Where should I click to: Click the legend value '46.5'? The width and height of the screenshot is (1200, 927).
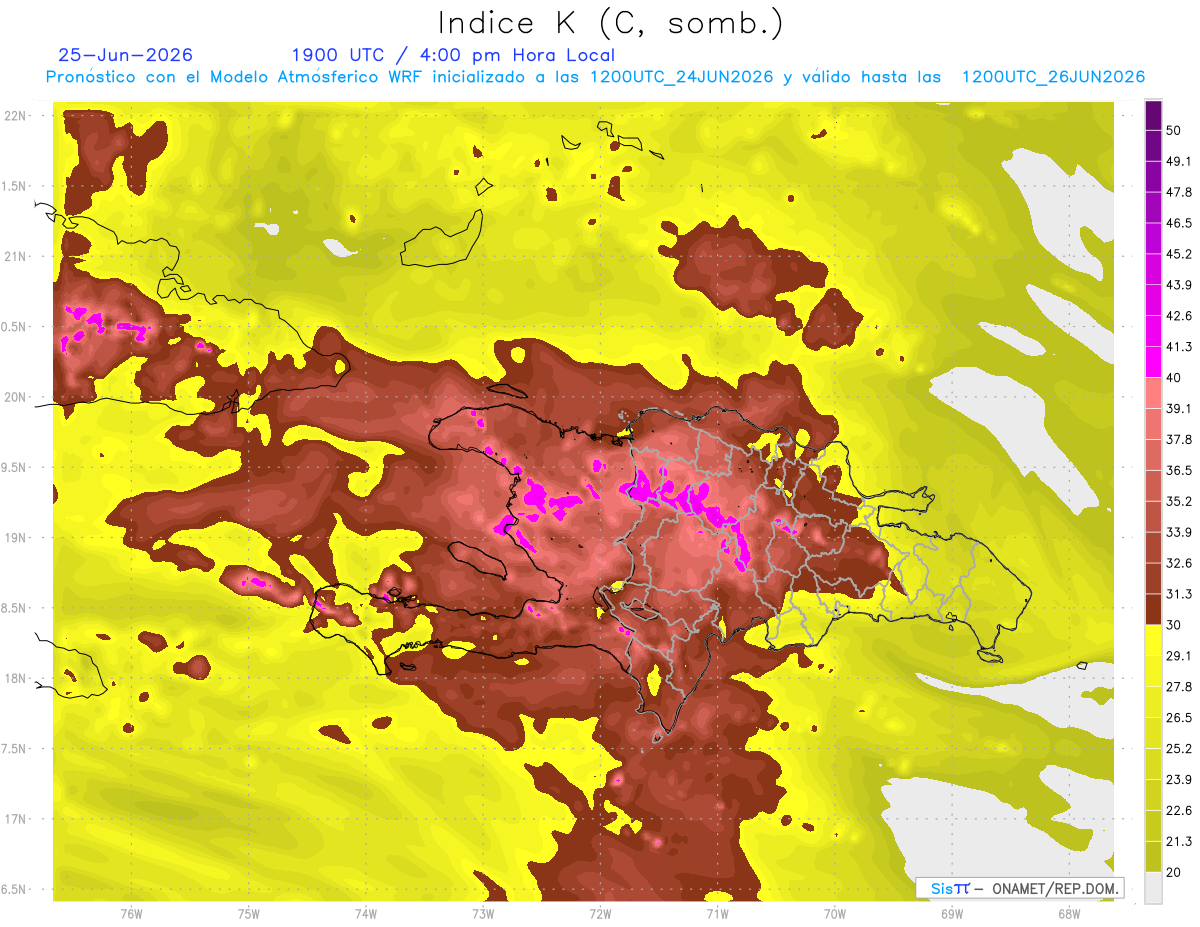coord(1178,223)
